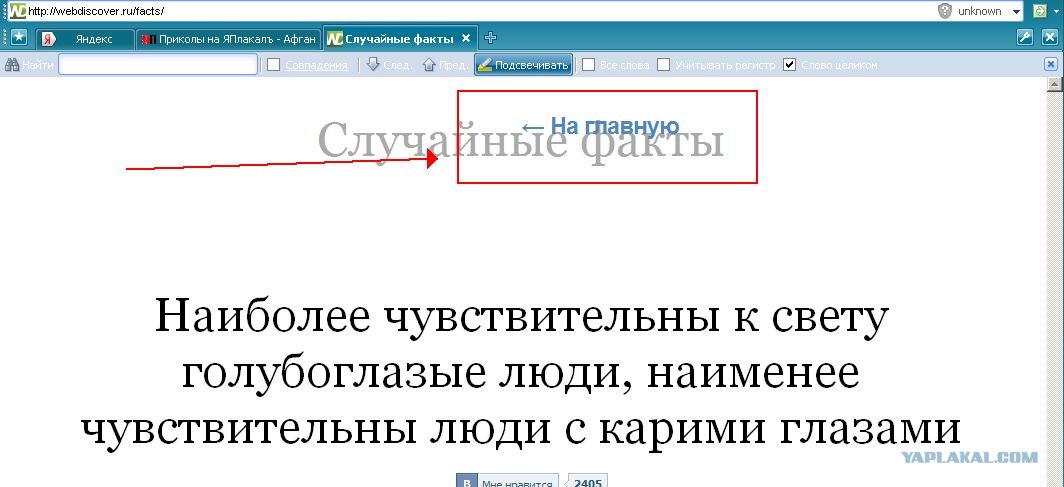Viewport: 1064px width, 487px height.
Task: Click the binoculars Find icon
Action: 12,65
